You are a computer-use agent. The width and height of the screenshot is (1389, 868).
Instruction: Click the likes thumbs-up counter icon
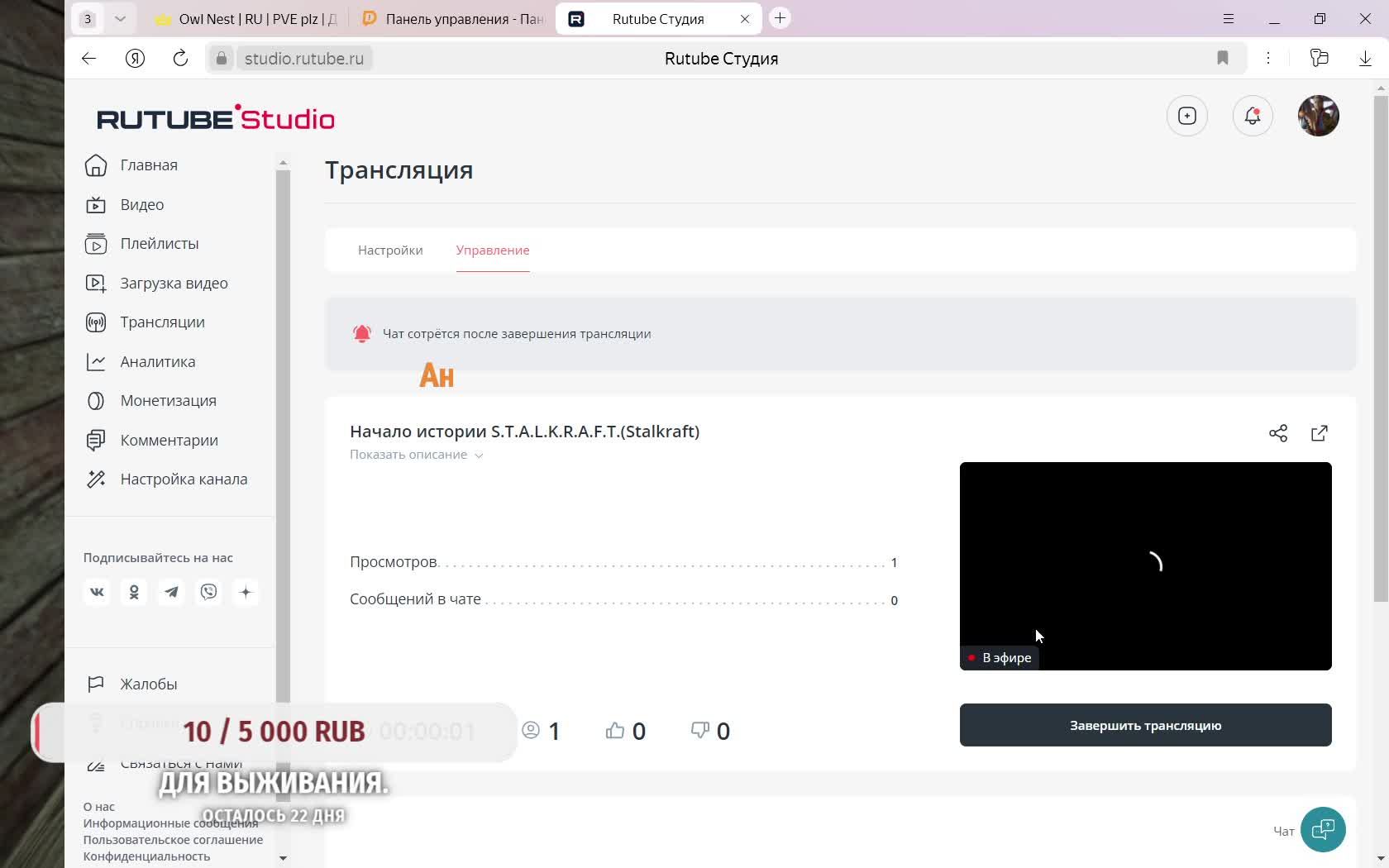point(614,731)
